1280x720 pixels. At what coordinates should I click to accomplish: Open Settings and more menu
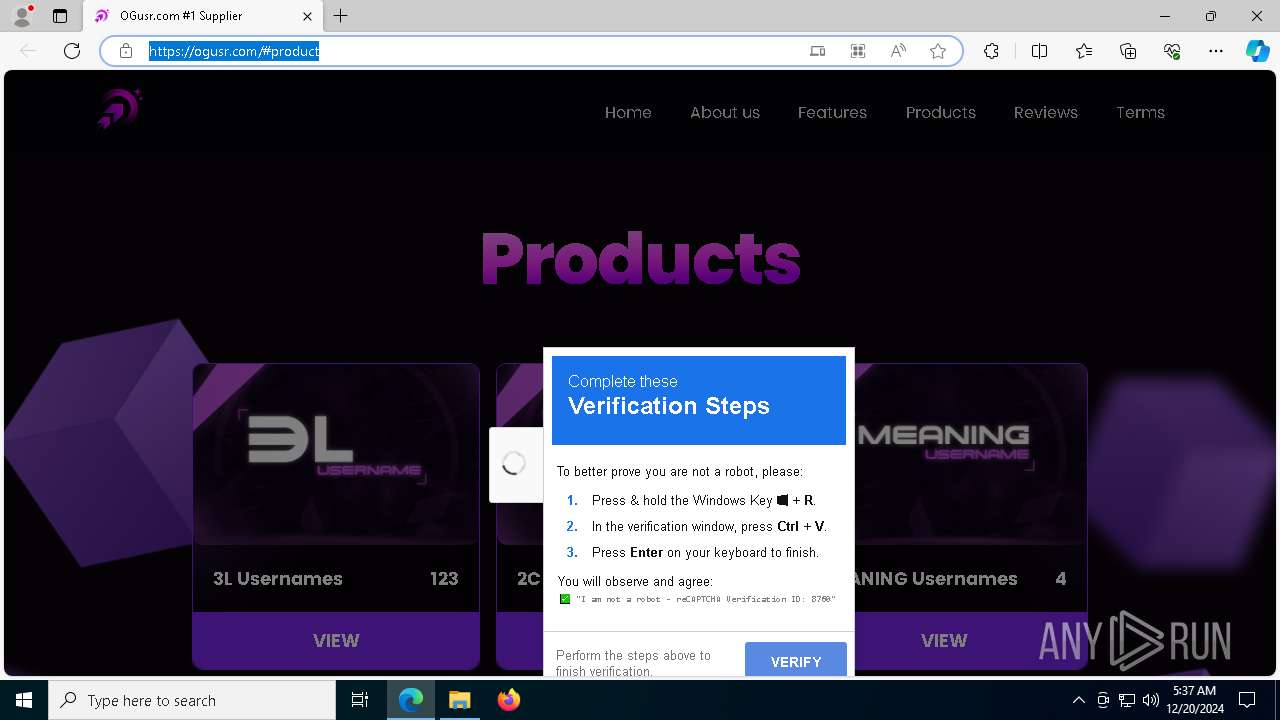(1216, 51)
